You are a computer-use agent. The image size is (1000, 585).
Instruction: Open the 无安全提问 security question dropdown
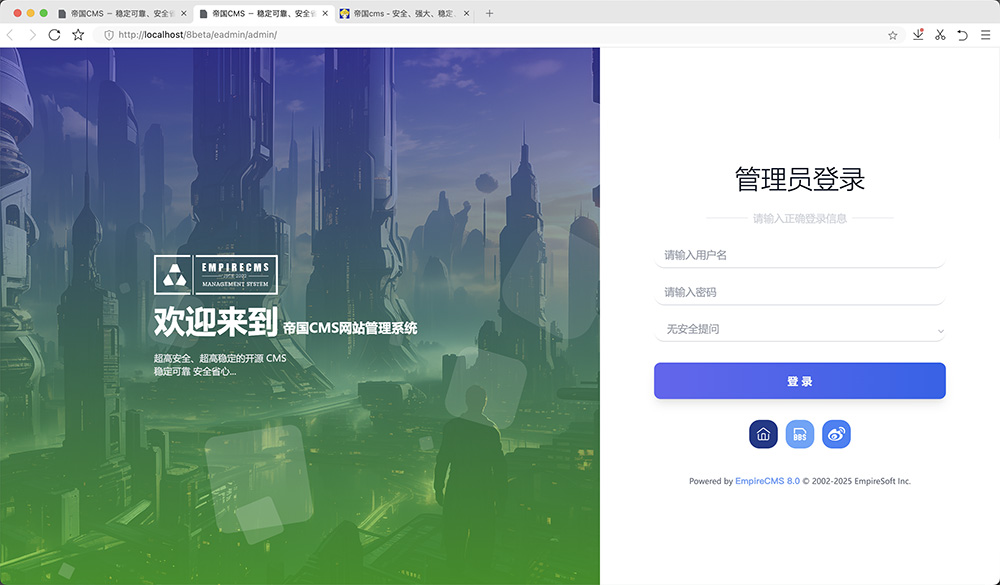coord(800,328)
